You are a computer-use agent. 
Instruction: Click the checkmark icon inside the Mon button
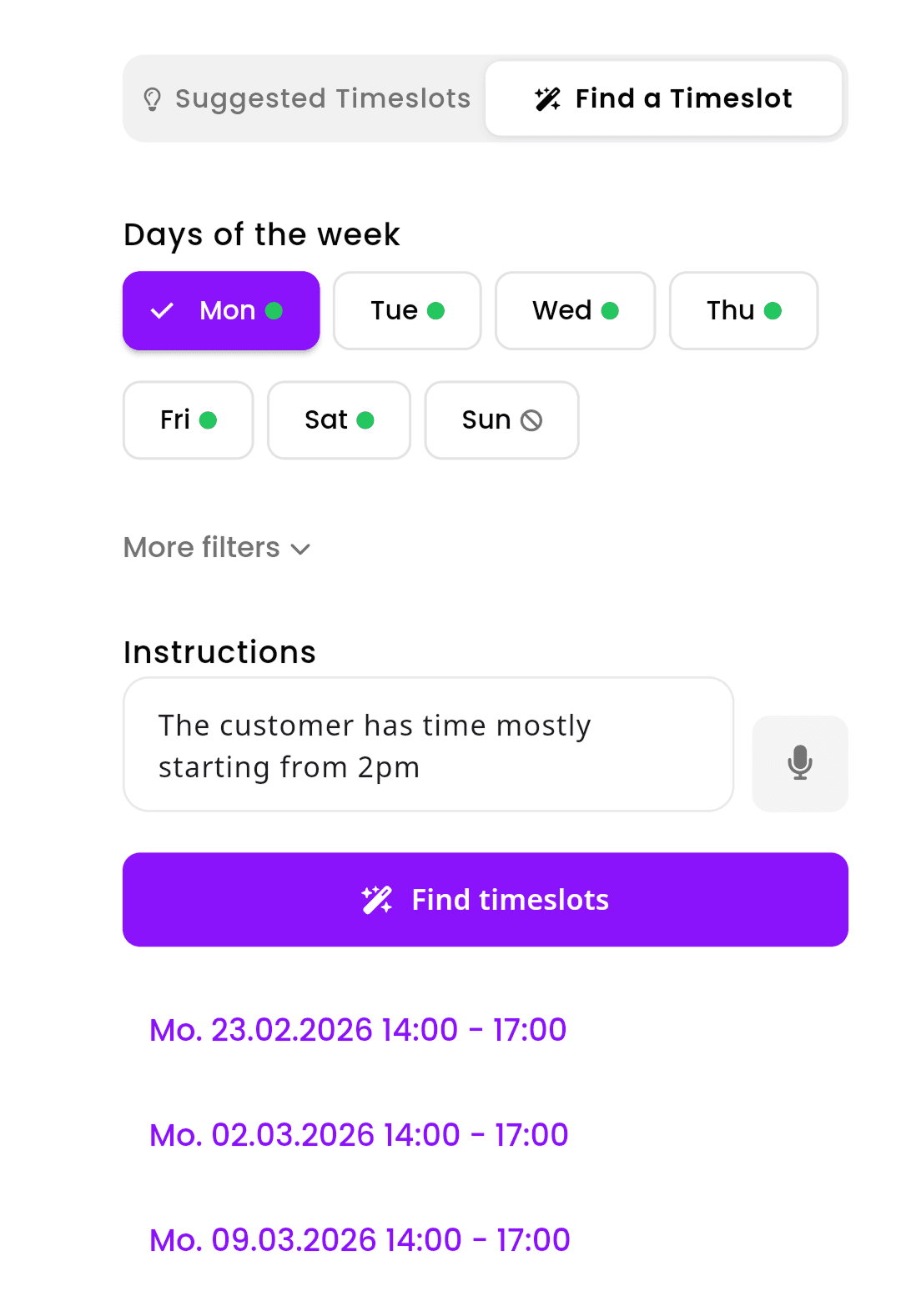164,309
